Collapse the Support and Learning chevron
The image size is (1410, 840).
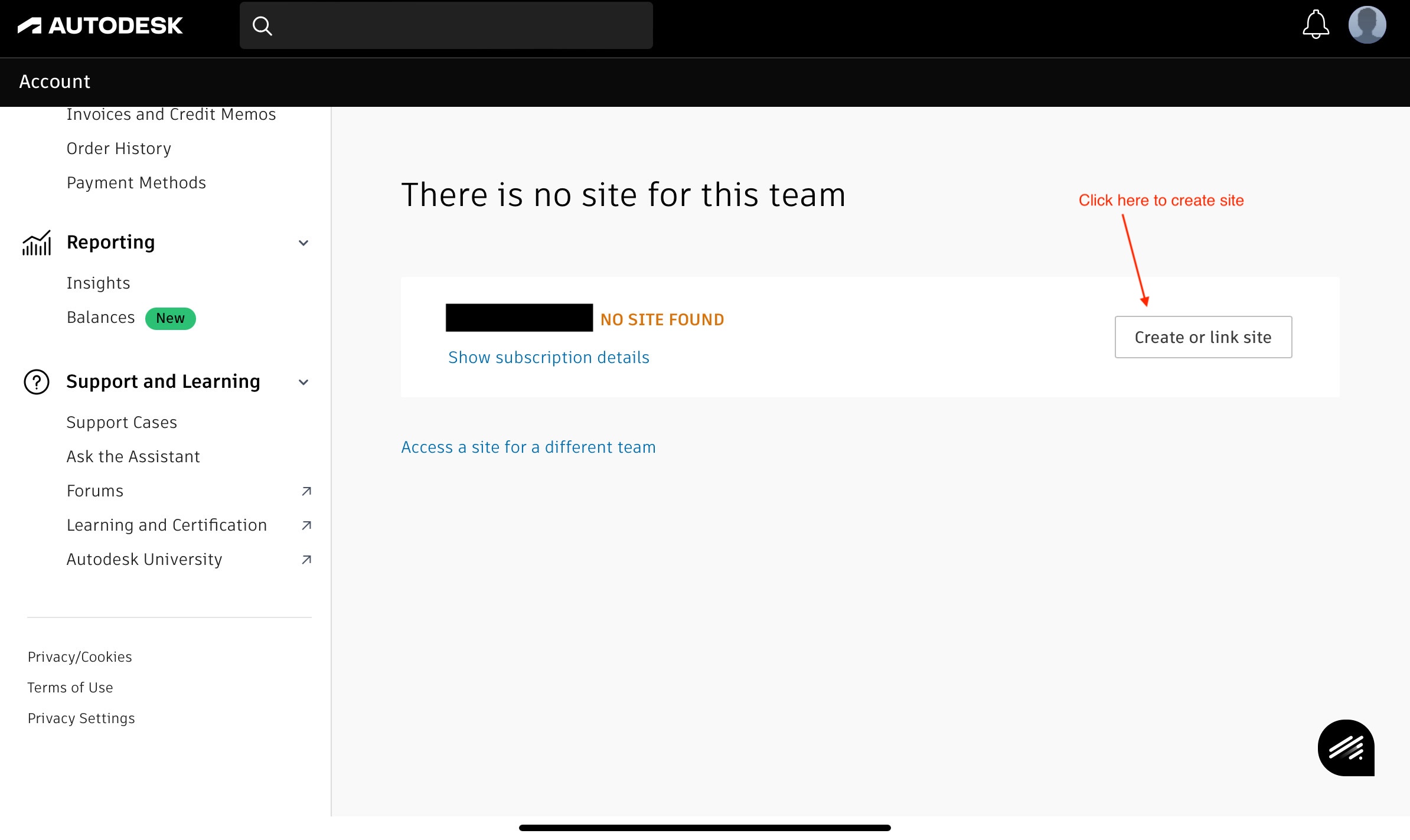(x=303, y=382)
